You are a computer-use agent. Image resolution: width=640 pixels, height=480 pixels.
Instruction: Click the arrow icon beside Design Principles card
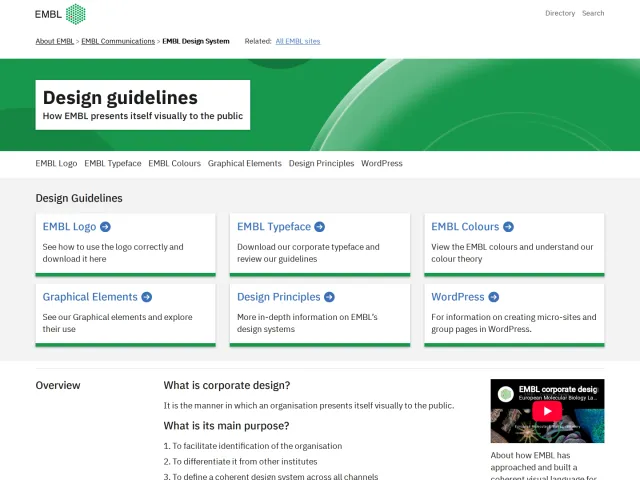(x=329, y=297)
